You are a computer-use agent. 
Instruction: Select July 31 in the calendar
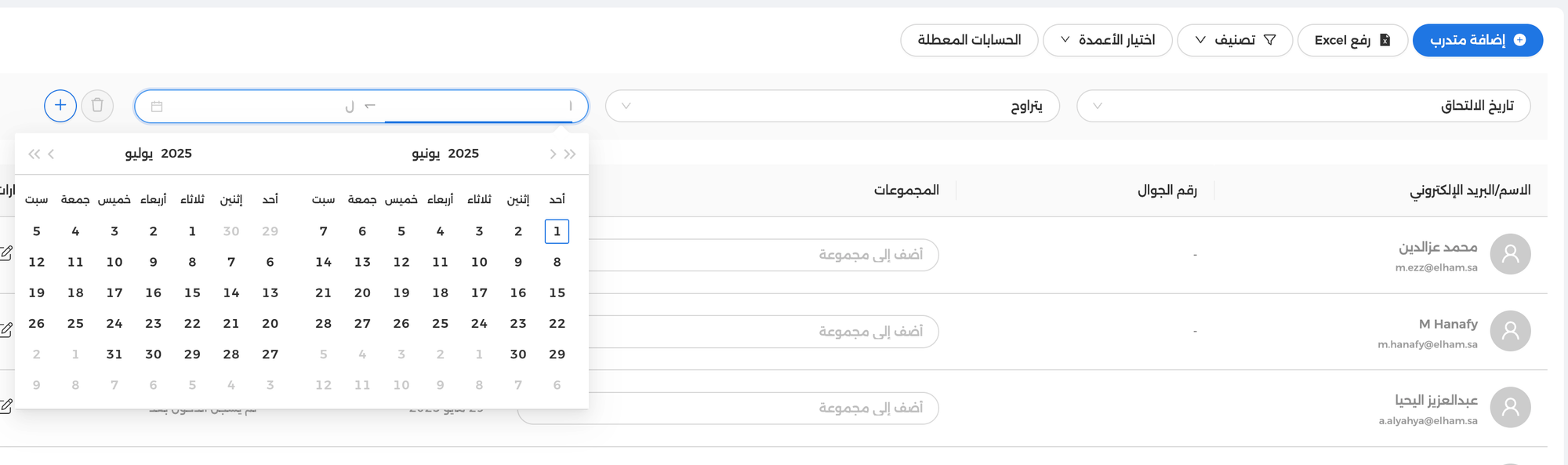[114, 354]
